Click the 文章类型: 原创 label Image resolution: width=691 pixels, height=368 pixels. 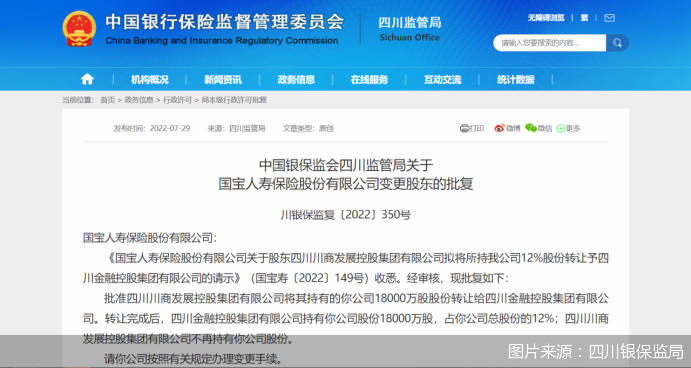[308, 128]
